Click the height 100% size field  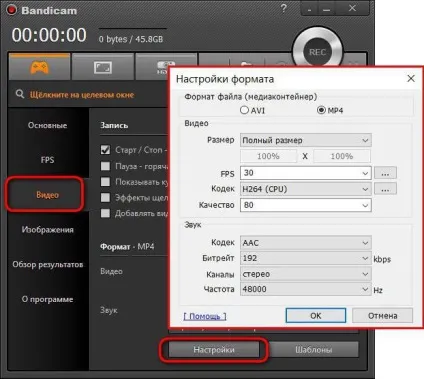[342, 156]
